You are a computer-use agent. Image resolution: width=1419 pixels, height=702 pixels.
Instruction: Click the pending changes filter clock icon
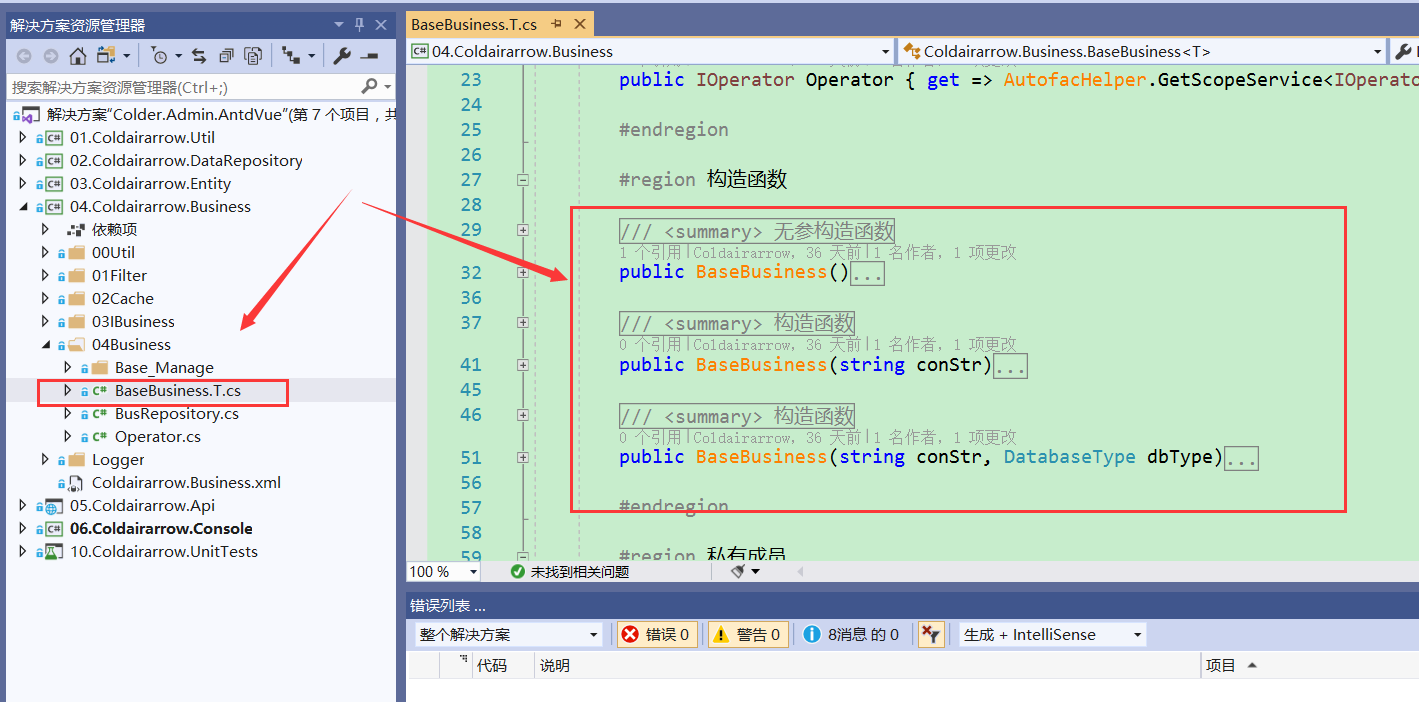pyautogui.click(x=159, y=56)
